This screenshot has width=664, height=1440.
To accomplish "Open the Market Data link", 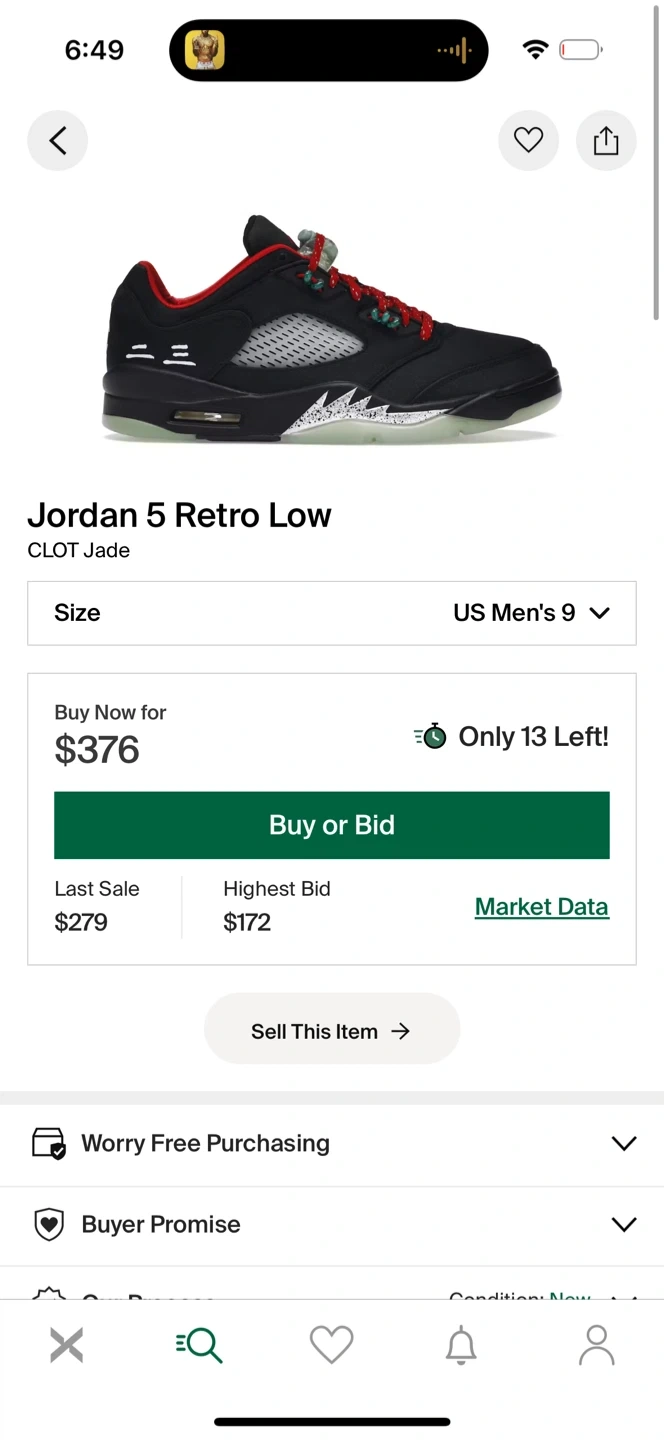I will (x=541, y=907).
